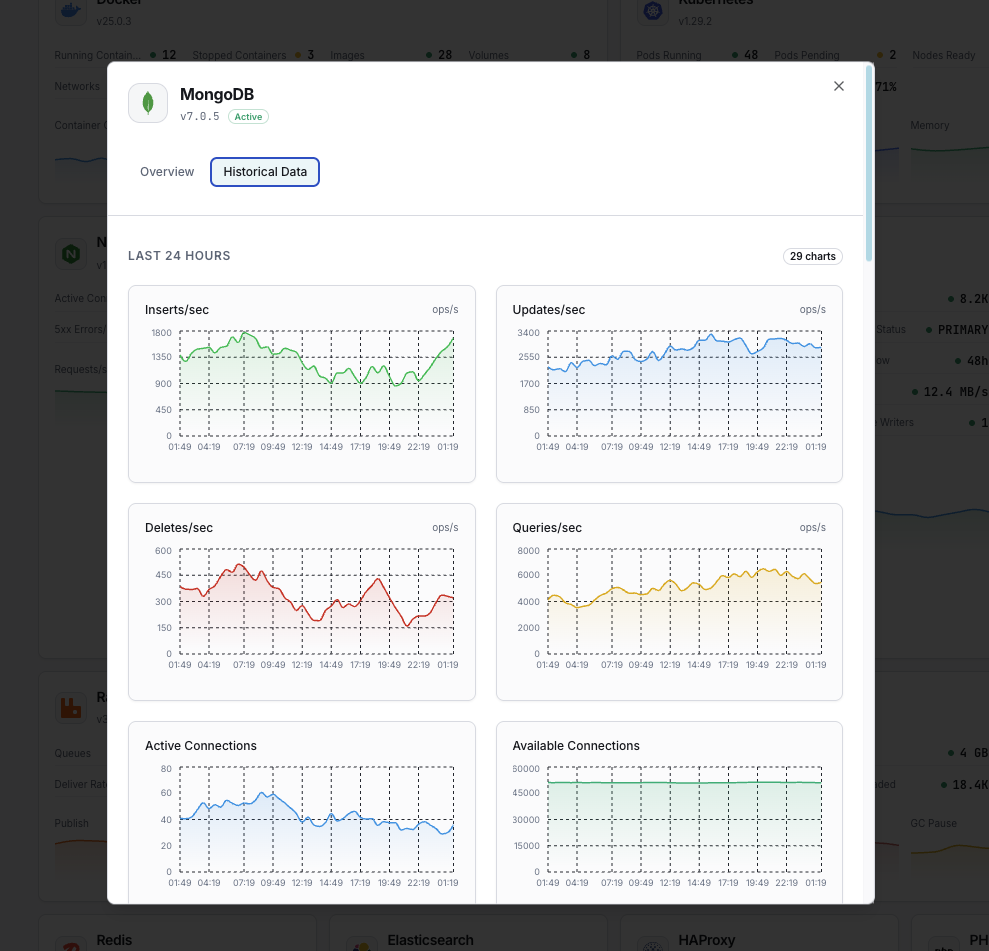The width and height of the screenshot is (989, 951).
Task: Select the Deletes/sec chart
Action: 303,601
